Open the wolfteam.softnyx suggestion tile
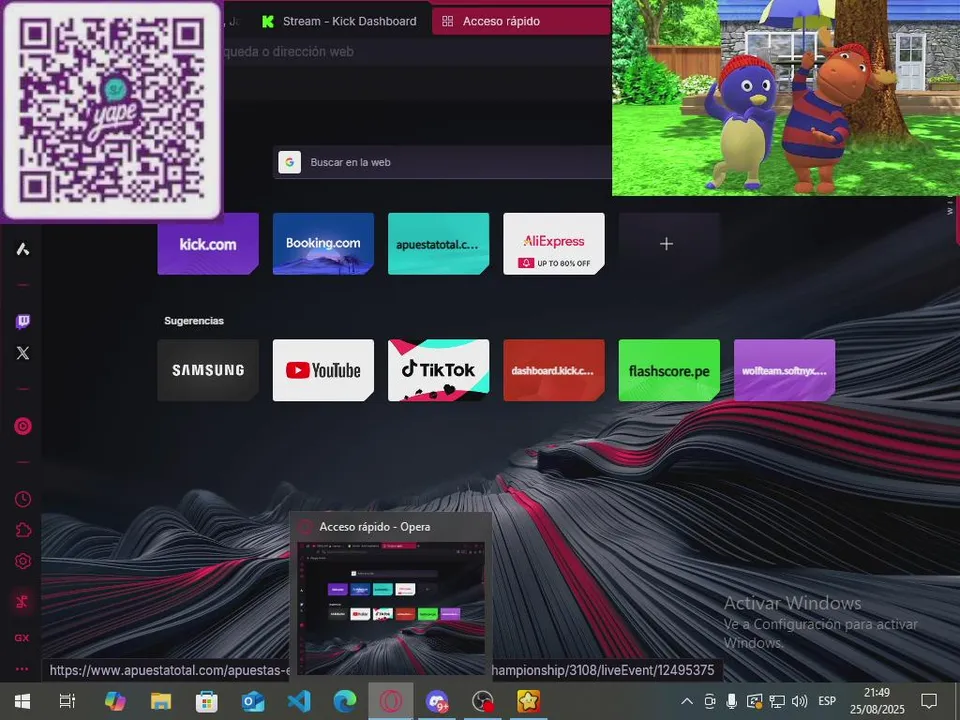The width and height of the screenshot is (960, 720). tap(784, 370)
